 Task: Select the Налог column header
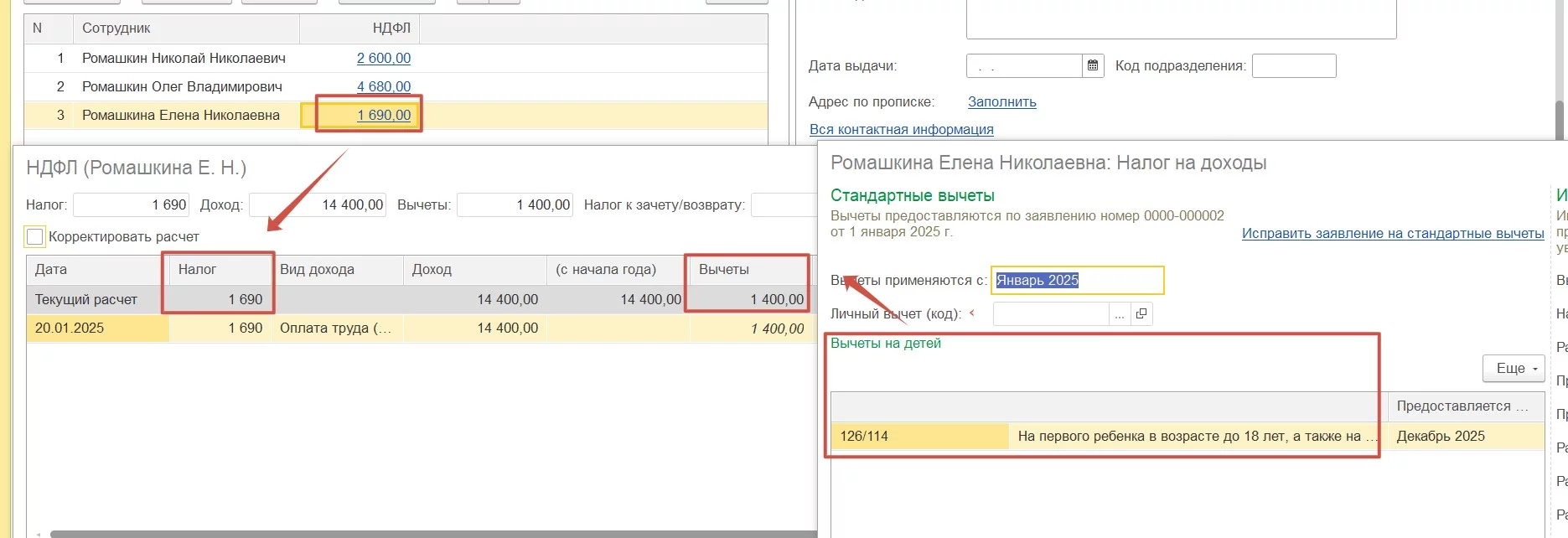click(220, 270)
